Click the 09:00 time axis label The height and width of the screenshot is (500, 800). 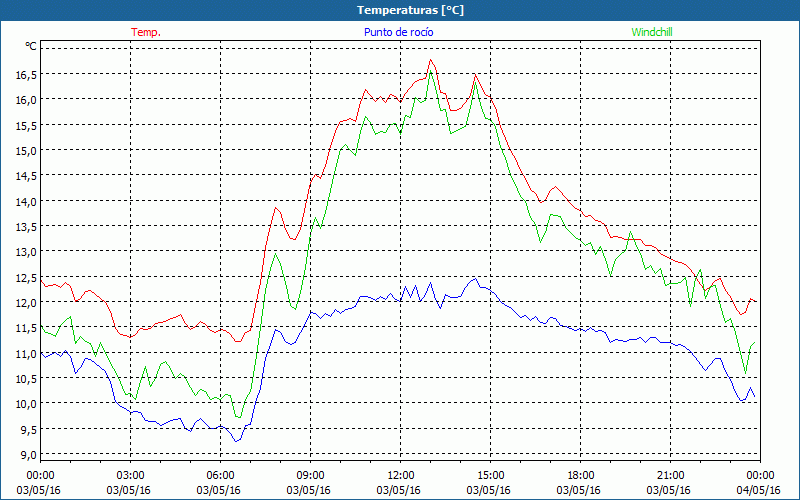pyautogui.click(x=309, y=476)
